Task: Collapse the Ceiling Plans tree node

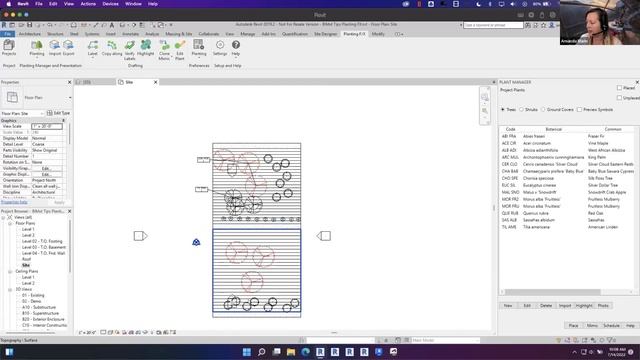Action: tap(10, 271)
